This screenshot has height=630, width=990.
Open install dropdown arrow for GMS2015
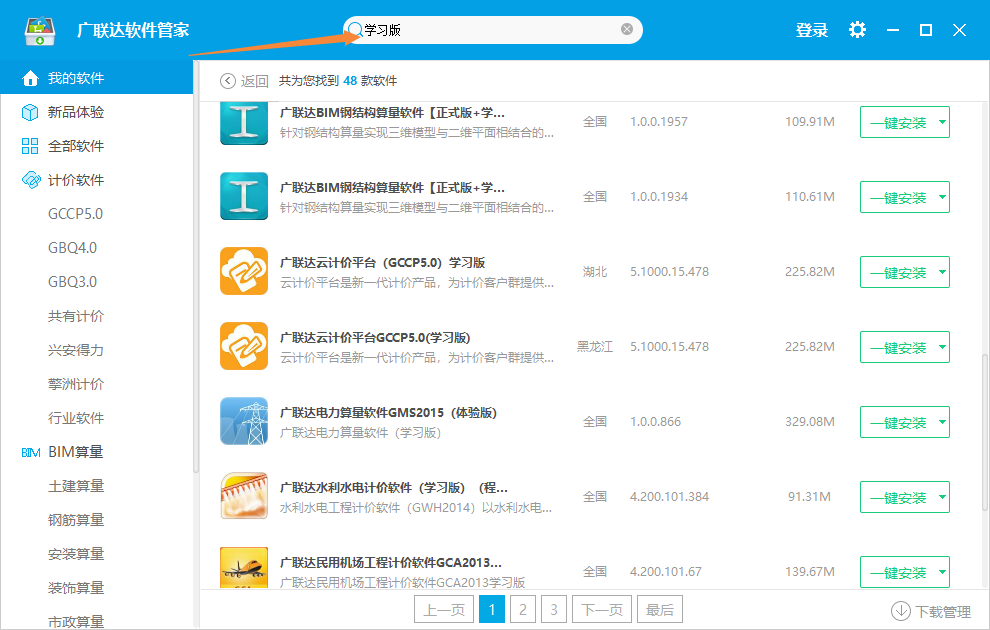[942, 422]
